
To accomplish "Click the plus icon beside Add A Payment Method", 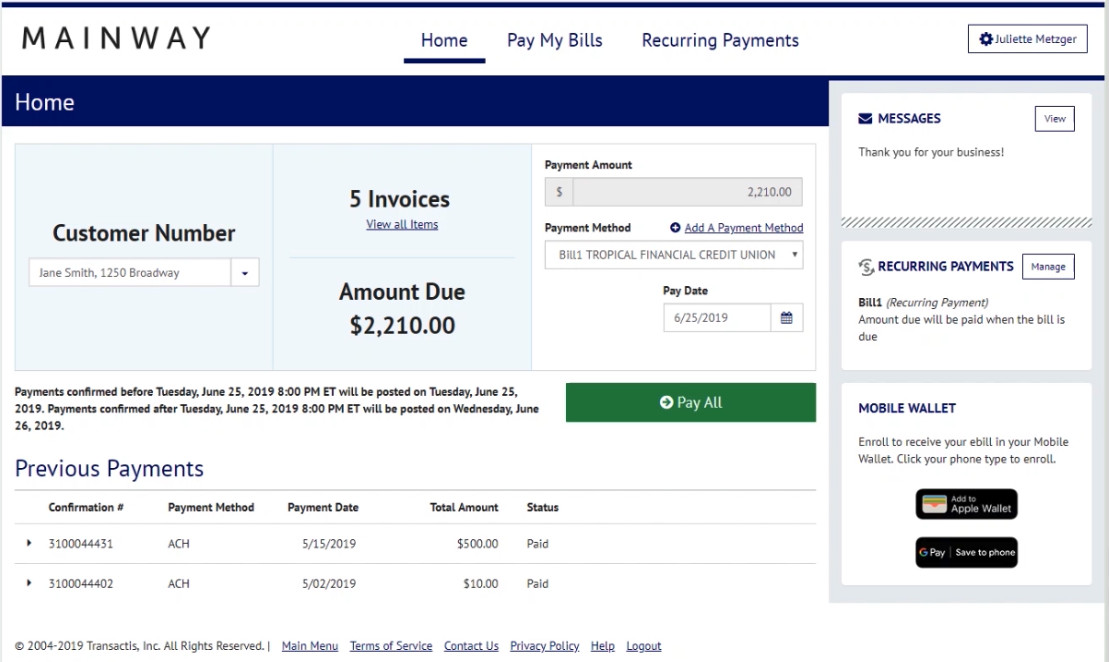I will [x=675, y=228].
